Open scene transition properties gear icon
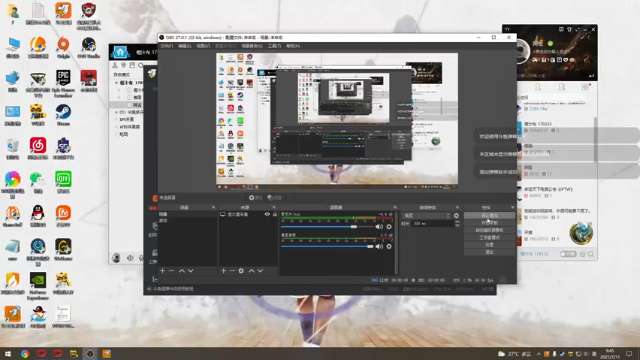This screenshot has height=360, width=640. click(x=456, y=216)
